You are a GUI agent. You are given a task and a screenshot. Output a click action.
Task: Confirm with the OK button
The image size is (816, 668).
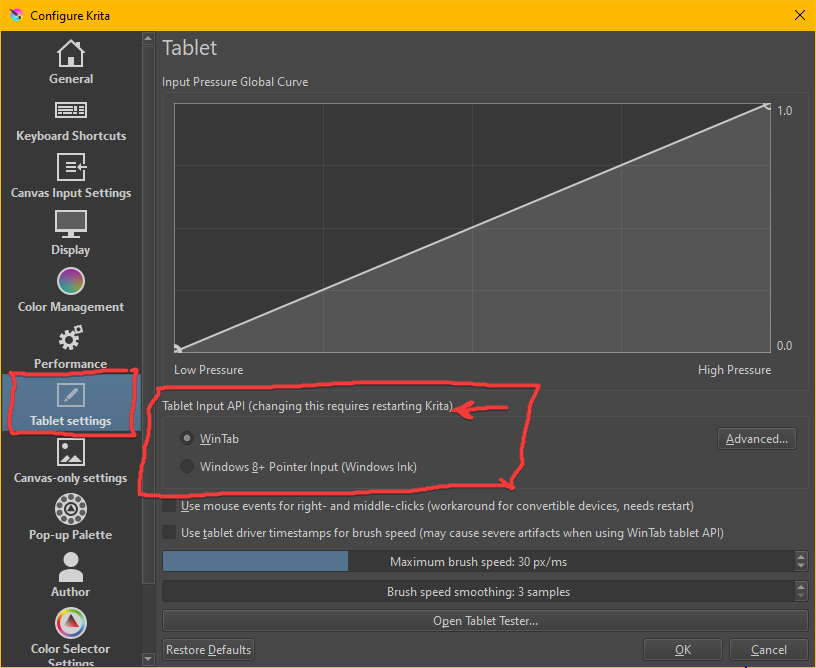pos(683,650)
